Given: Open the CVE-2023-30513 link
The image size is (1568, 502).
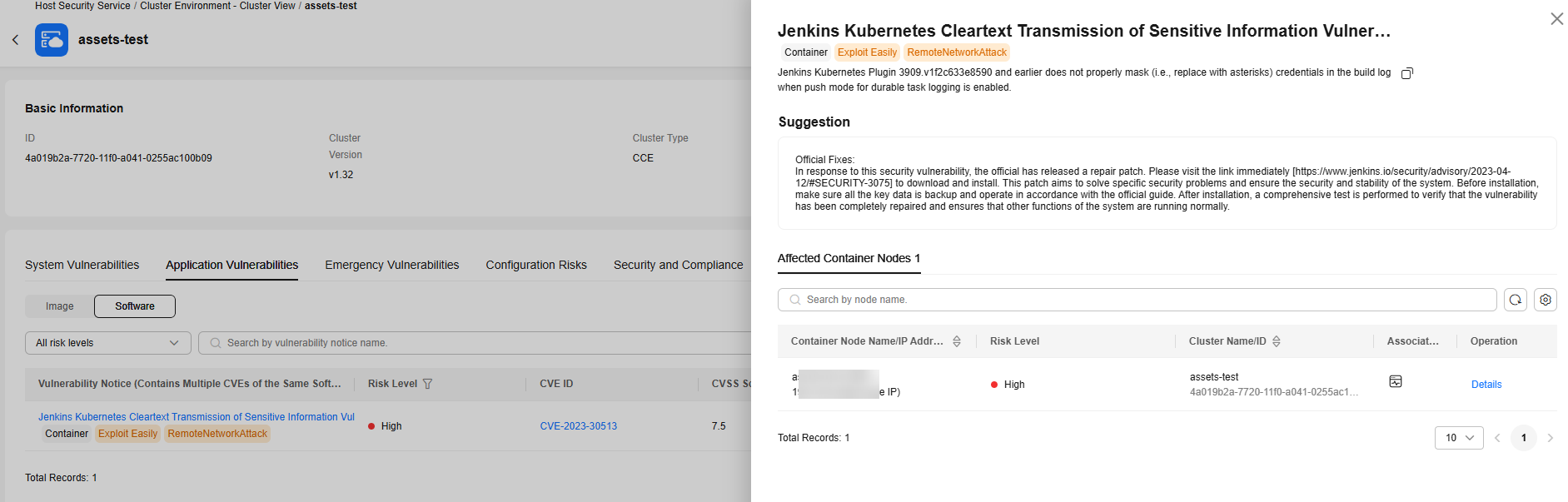Looking at the screenshot, I should [x=579, y=426].
